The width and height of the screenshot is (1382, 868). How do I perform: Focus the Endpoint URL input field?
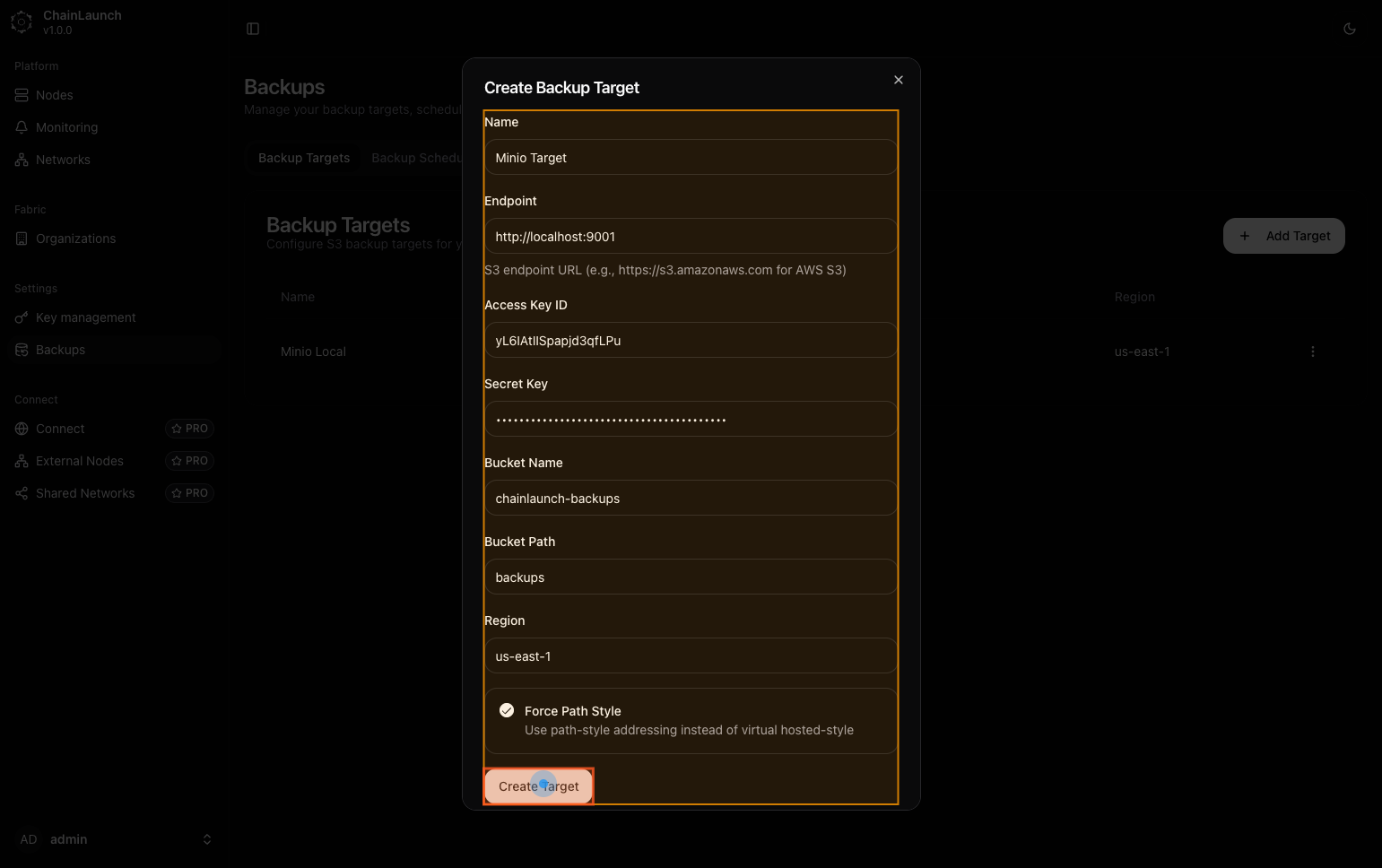(691, 237)
